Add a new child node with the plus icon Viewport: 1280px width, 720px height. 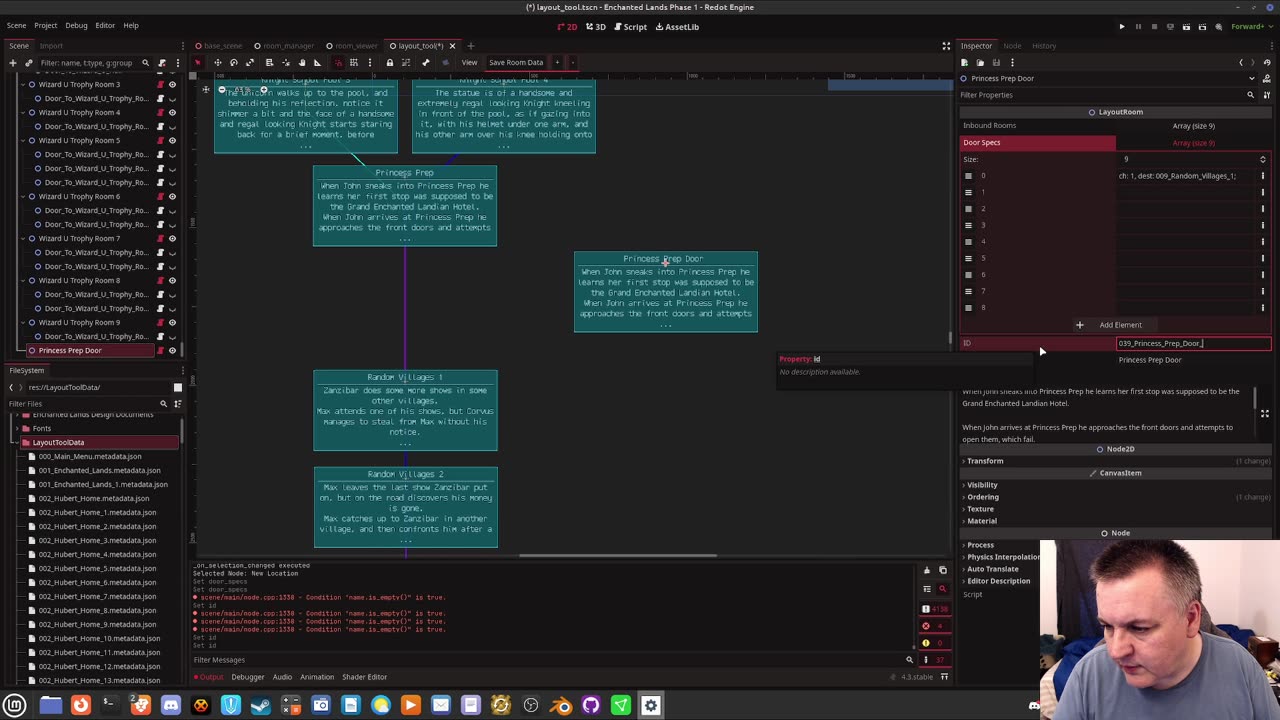pyautogui.click(x=13, y=63)
